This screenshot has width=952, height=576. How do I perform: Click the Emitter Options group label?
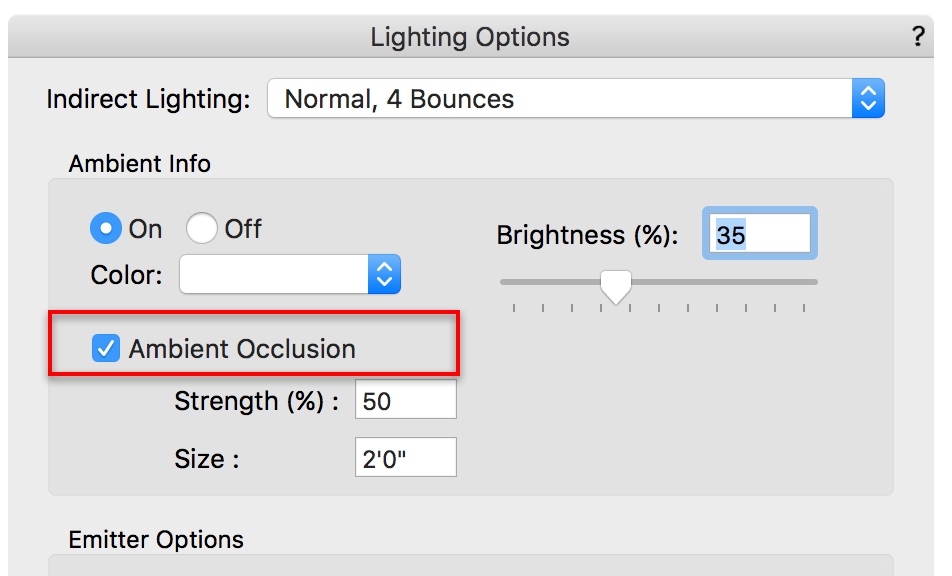(x=156, y=540)
